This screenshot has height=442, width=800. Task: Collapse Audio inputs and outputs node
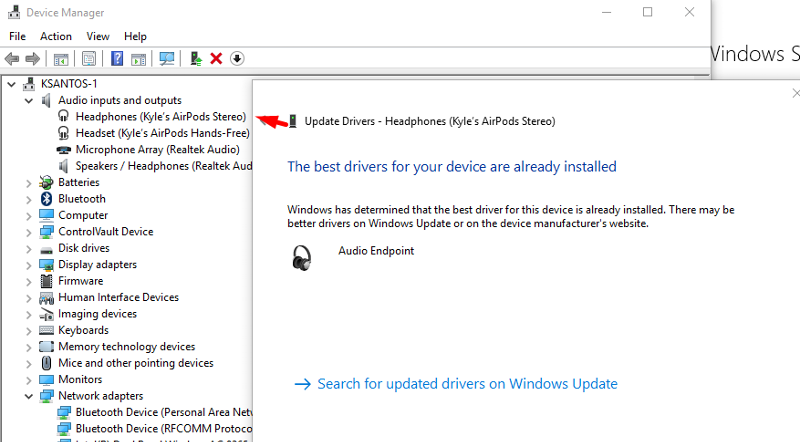tap(29, 101)
